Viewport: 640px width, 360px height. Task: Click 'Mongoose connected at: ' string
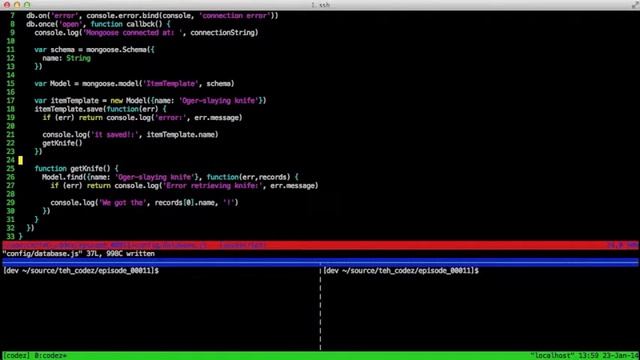(x=133, y=33)
